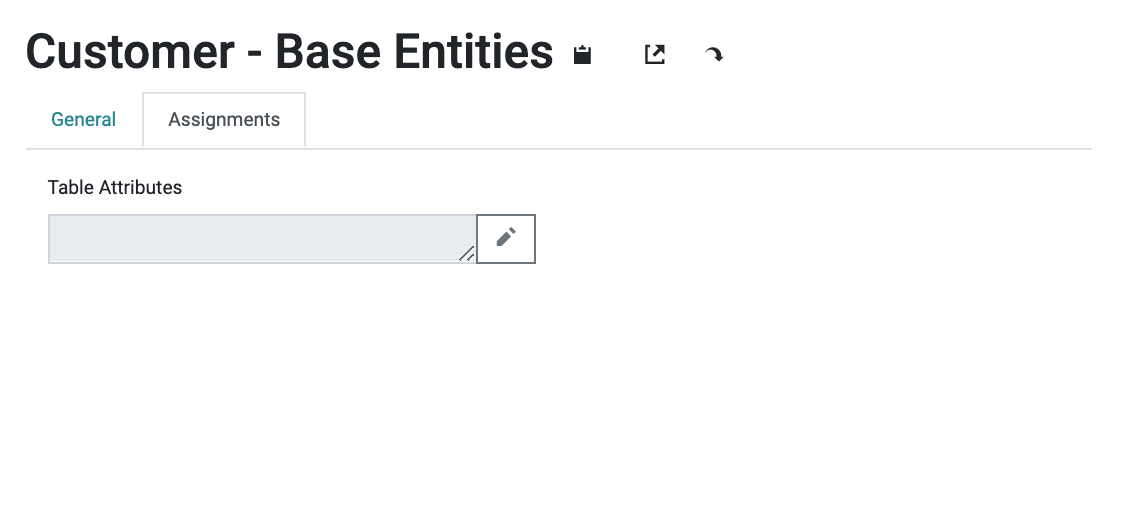The image size is (1122, 508).
Task: Click the textarea resize grip handle
Action: 467,253
